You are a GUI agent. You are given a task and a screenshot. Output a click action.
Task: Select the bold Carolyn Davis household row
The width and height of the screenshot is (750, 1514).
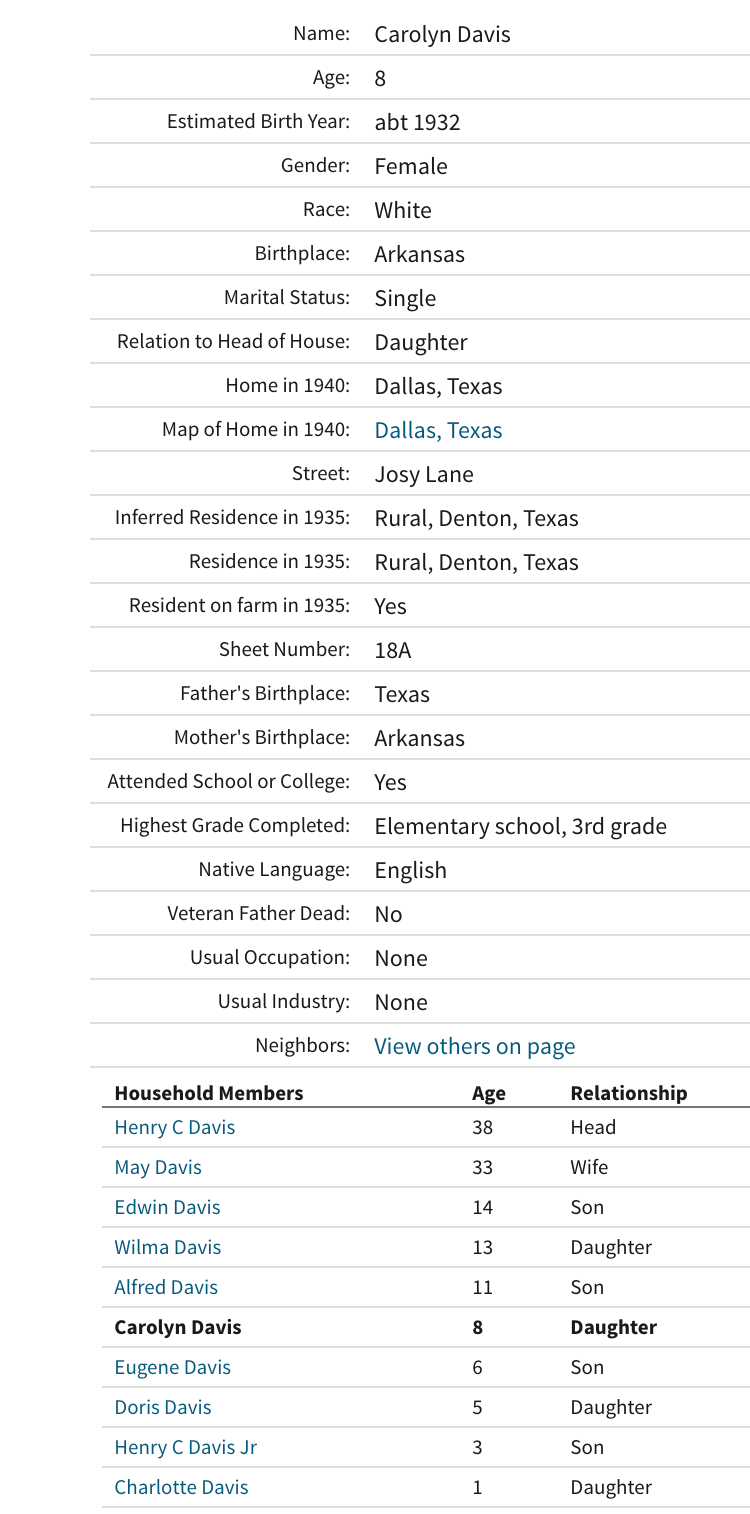[x=426, y=1327]
